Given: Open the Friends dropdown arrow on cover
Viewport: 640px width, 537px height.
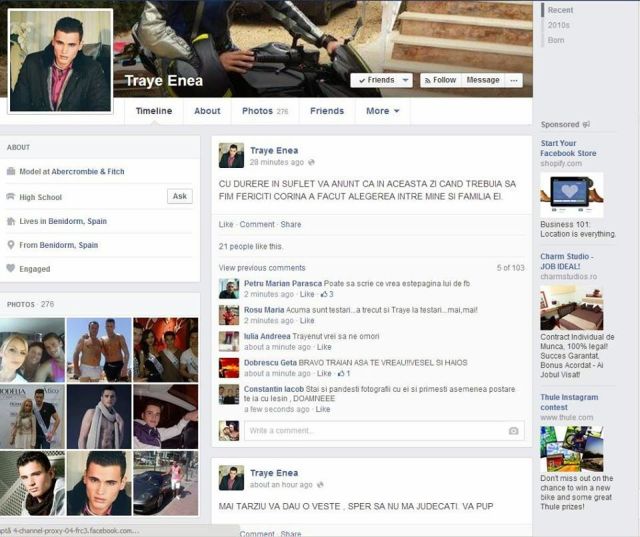Looking at the screenshot, I should (x=405, y=80).
